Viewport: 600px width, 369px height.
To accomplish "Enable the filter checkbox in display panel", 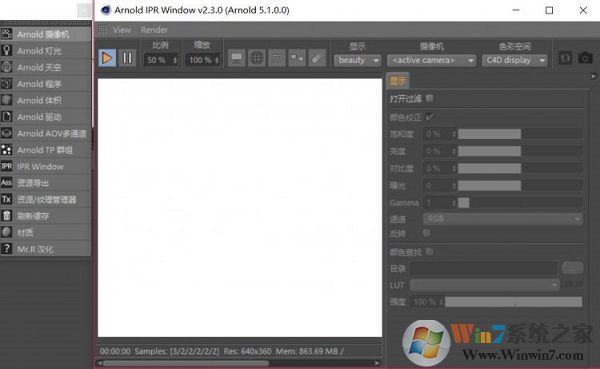I will click(429, 98).
